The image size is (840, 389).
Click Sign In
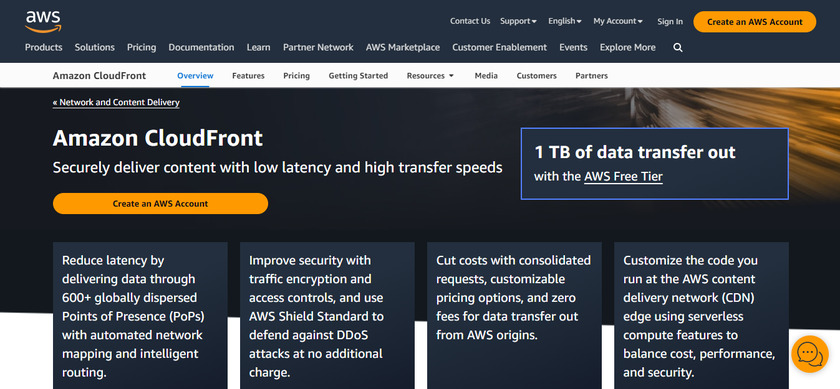[670, 21]
